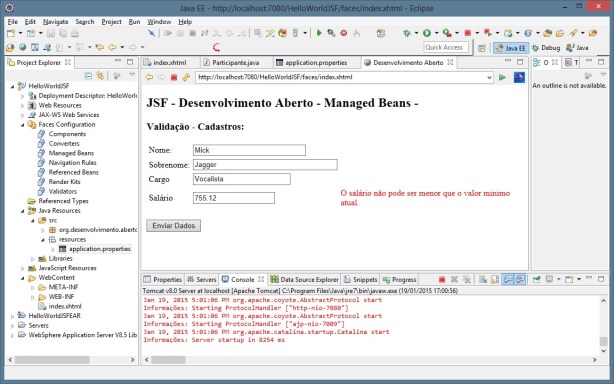The height and width of the screenshot is (384, 614).
Task: Expand the HelloWorldJSFEAR project
Action: tap(13, 316)
